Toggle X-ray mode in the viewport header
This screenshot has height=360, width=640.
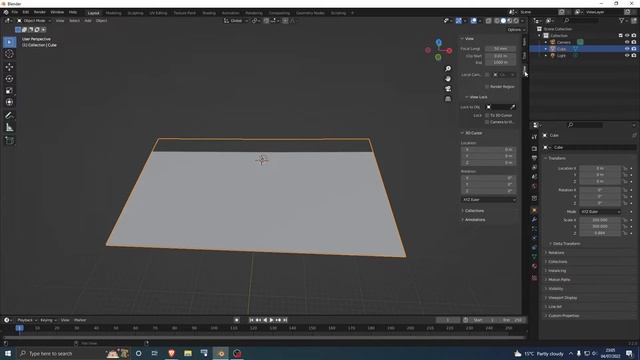tap(488, 20)
